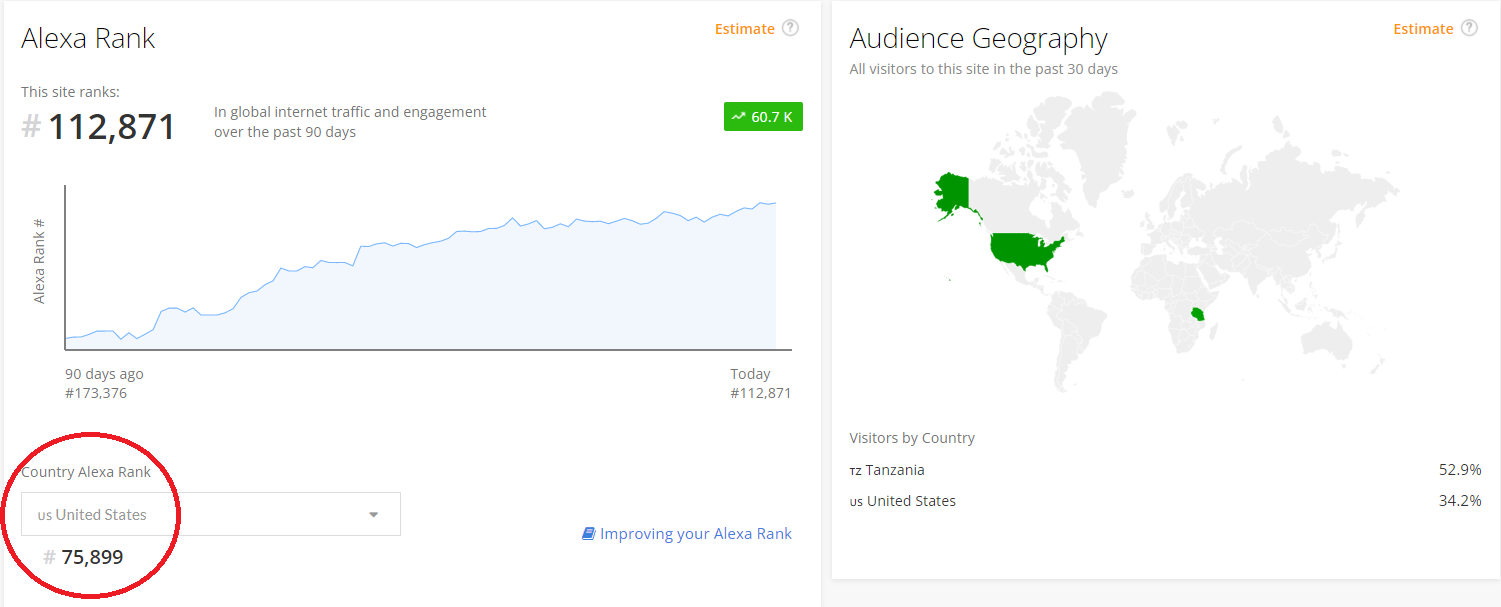Viewport: 1501px width, 607px height.
Task: Click the 52.9% visitor percentage
Action: (1460, 470)
